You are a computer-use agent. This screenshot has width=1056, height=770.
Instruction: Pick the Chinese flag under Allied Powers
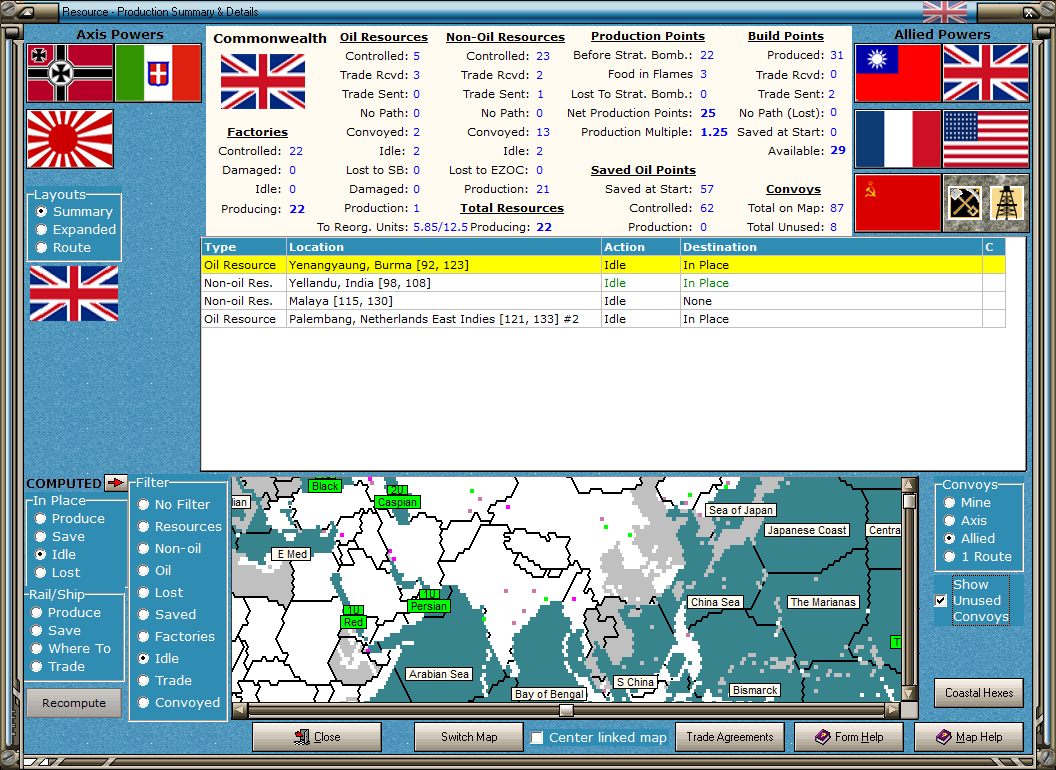point(898,73)
